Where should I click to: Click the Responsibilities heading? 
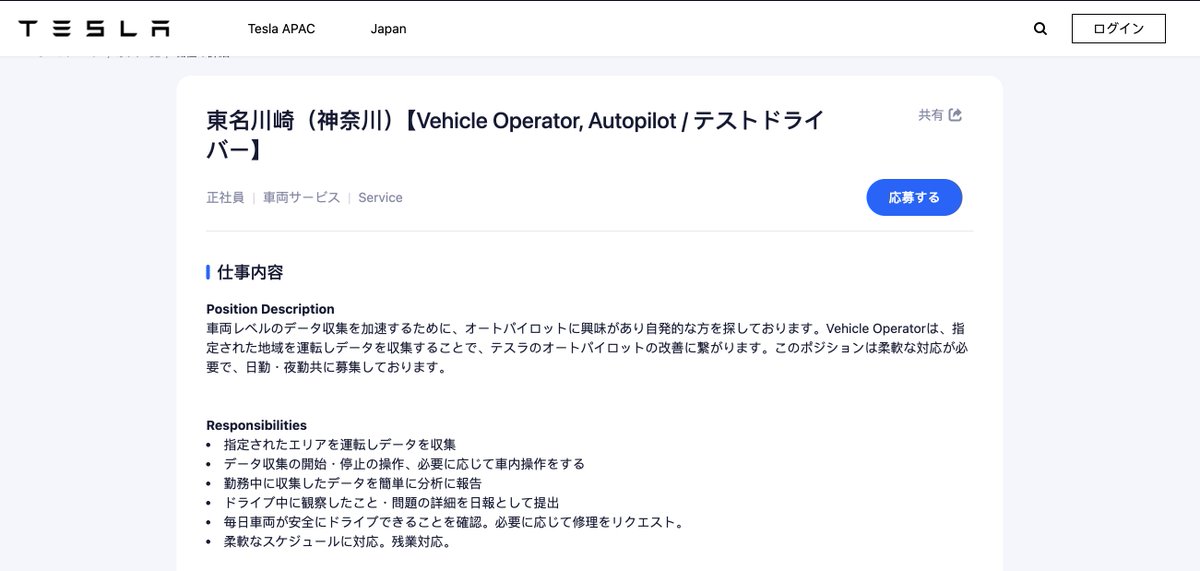256,425
